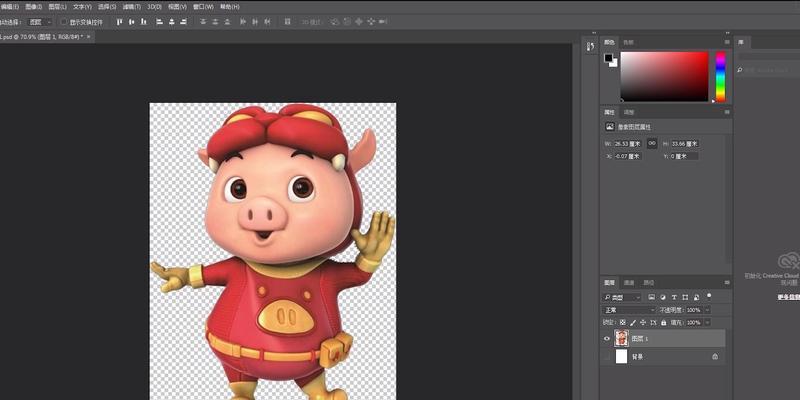Toggle lock position icon
The height and width of the screenshot is (400, 800).
[x=643, y=322]
